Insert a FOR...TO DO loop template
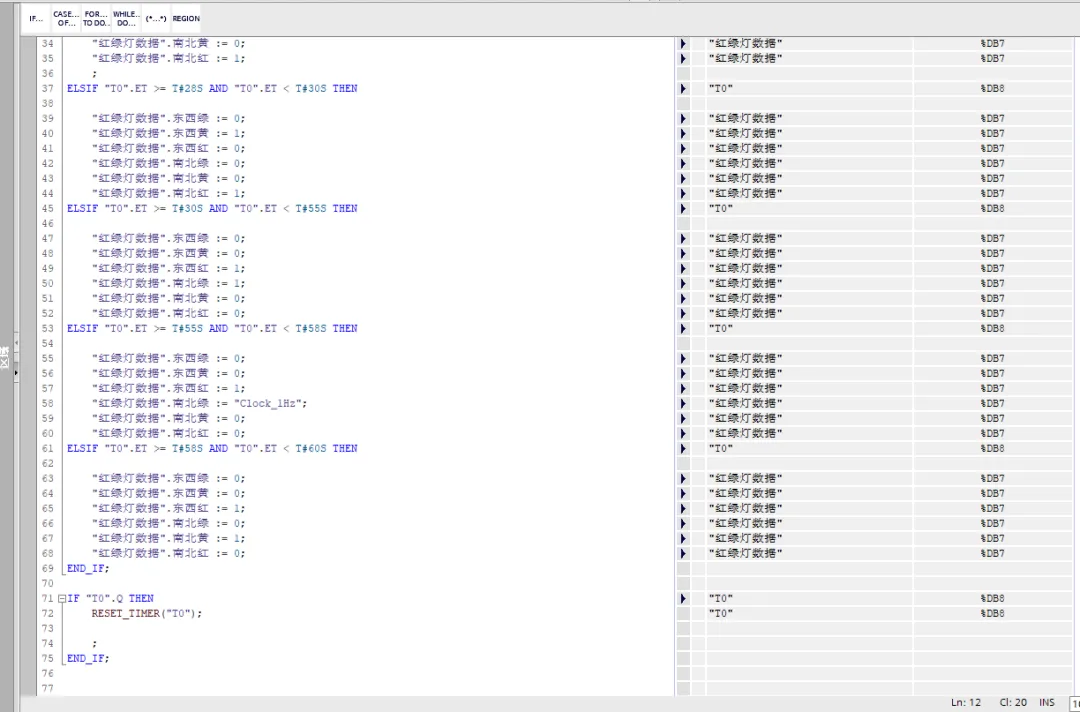 (96, 19)
